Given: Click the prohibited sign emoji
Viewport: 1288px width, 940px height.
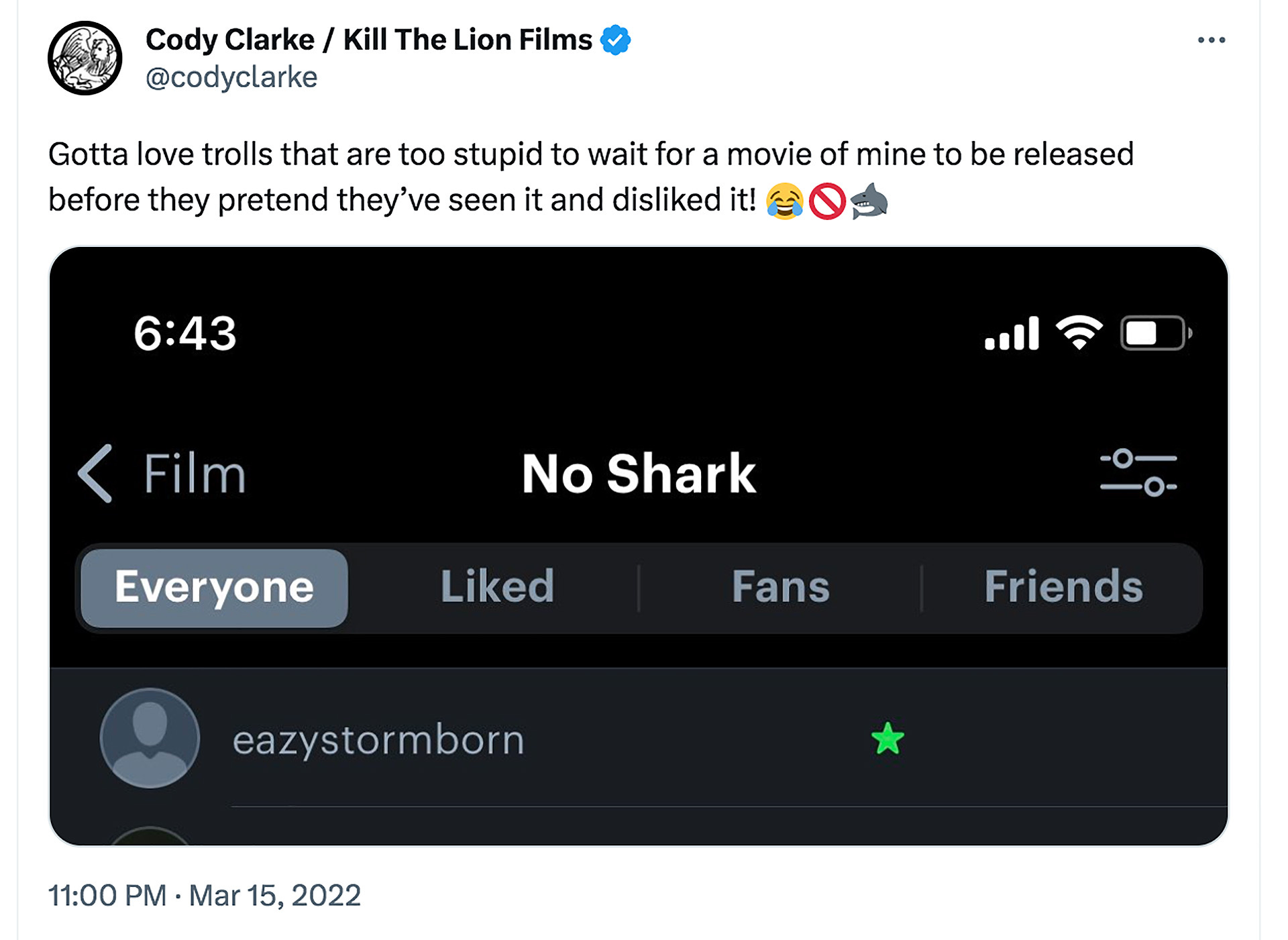Looking at the screenshot, I should [826, 201].
